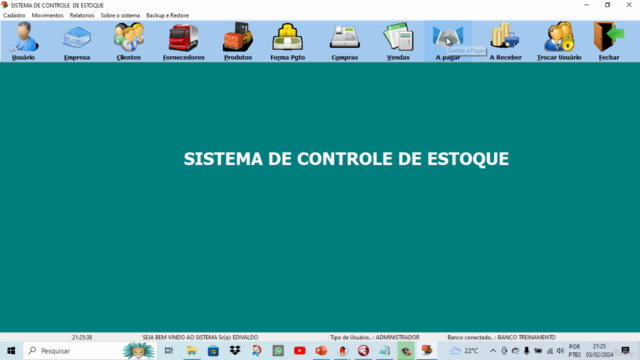This screenshot has height=360, width=640.
Task: Open the Movimentos menu
Action: [47, 16]
